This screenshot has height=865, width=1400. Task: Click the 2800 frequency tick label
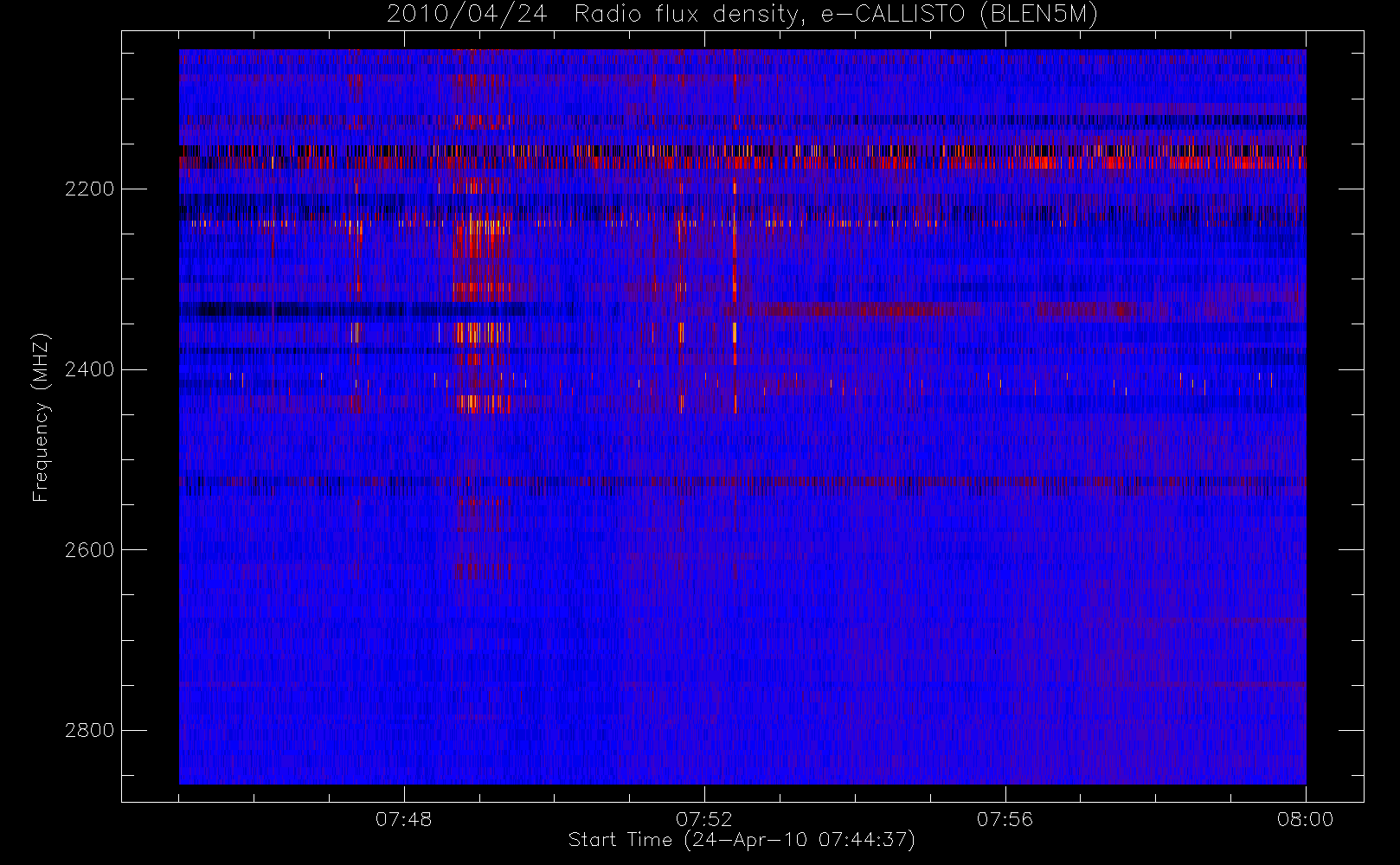(89, 730)
